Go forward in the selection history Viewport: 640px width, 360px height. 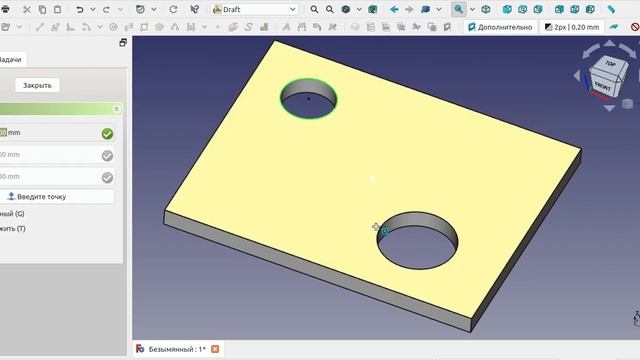point(409,9)
